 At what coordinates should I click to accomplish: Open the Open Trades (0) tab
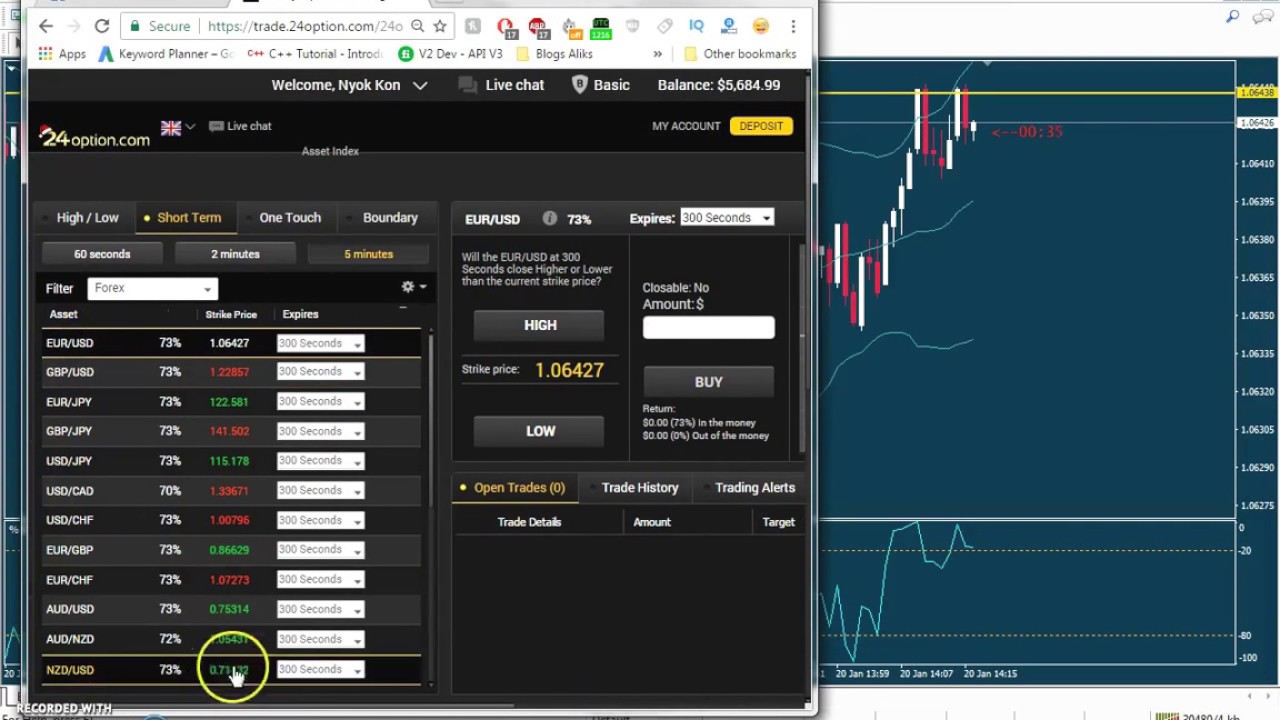point(514,488)
